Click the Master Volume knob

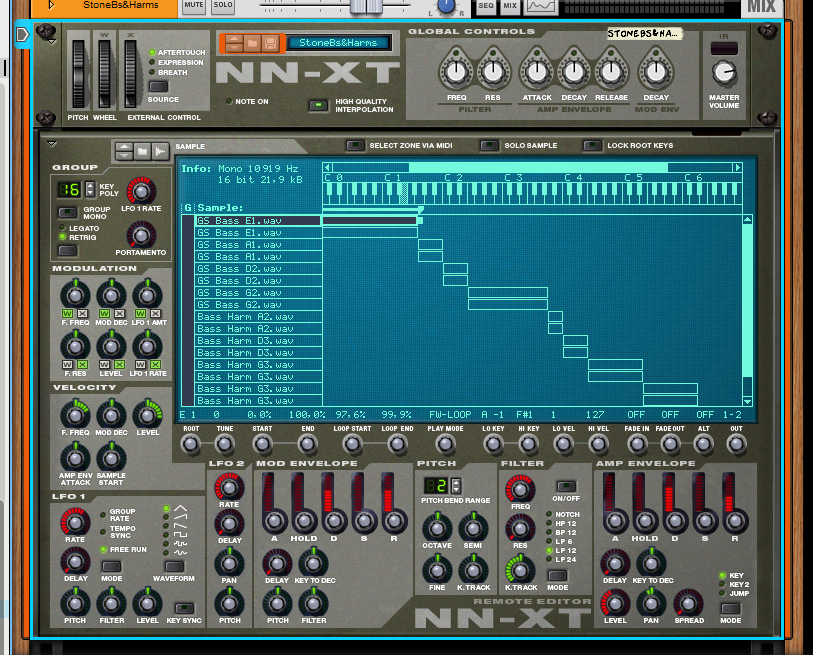point(724,73)
